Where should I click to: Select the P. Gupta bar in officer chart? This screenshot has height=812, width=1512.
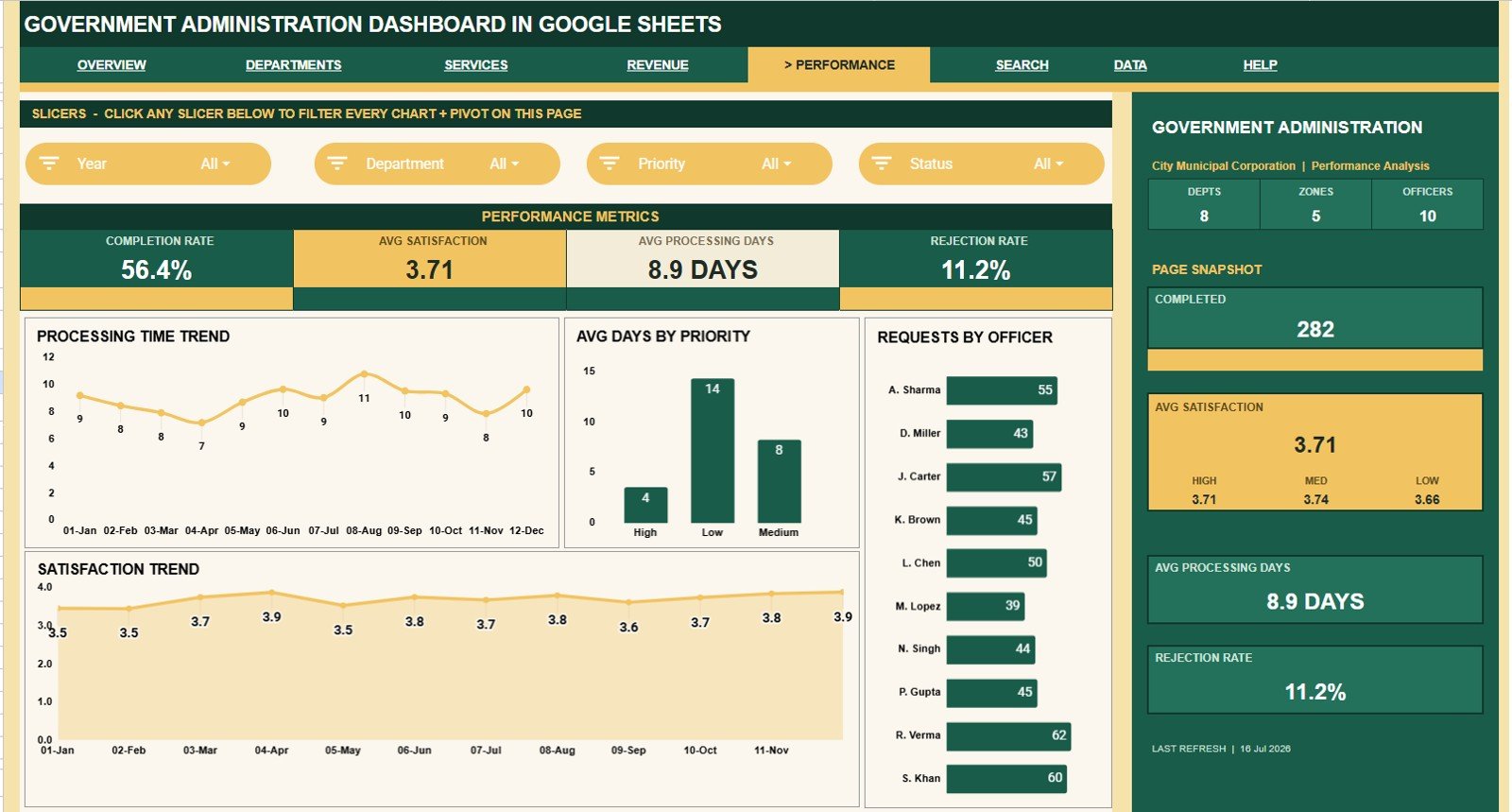point(992,693)
